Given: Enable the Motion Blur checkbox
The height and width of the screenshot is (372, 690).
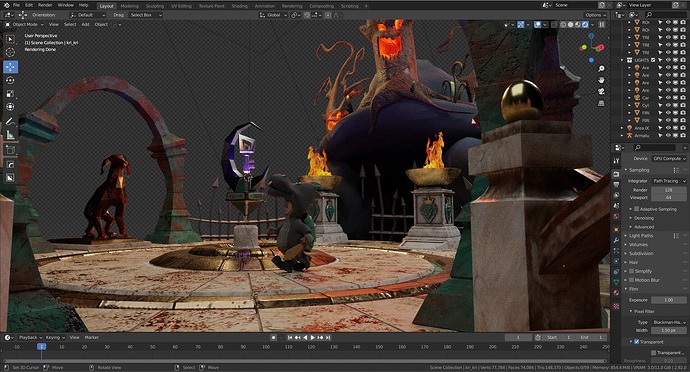Looking at the screenshot, I should [631, 280].
